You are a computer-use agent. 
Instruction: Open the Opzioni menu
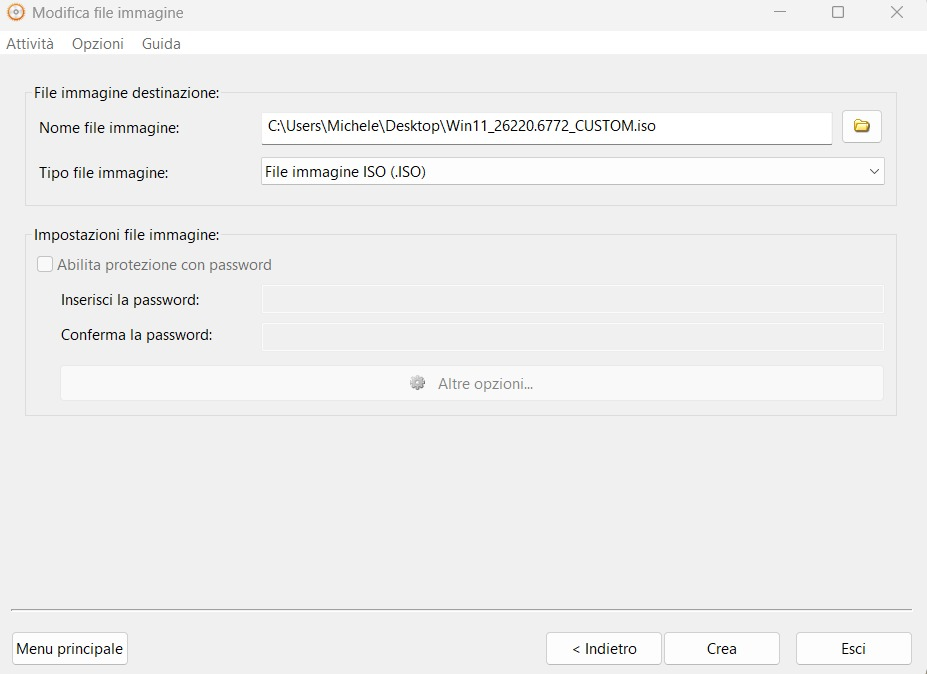[x=98, y=44]
